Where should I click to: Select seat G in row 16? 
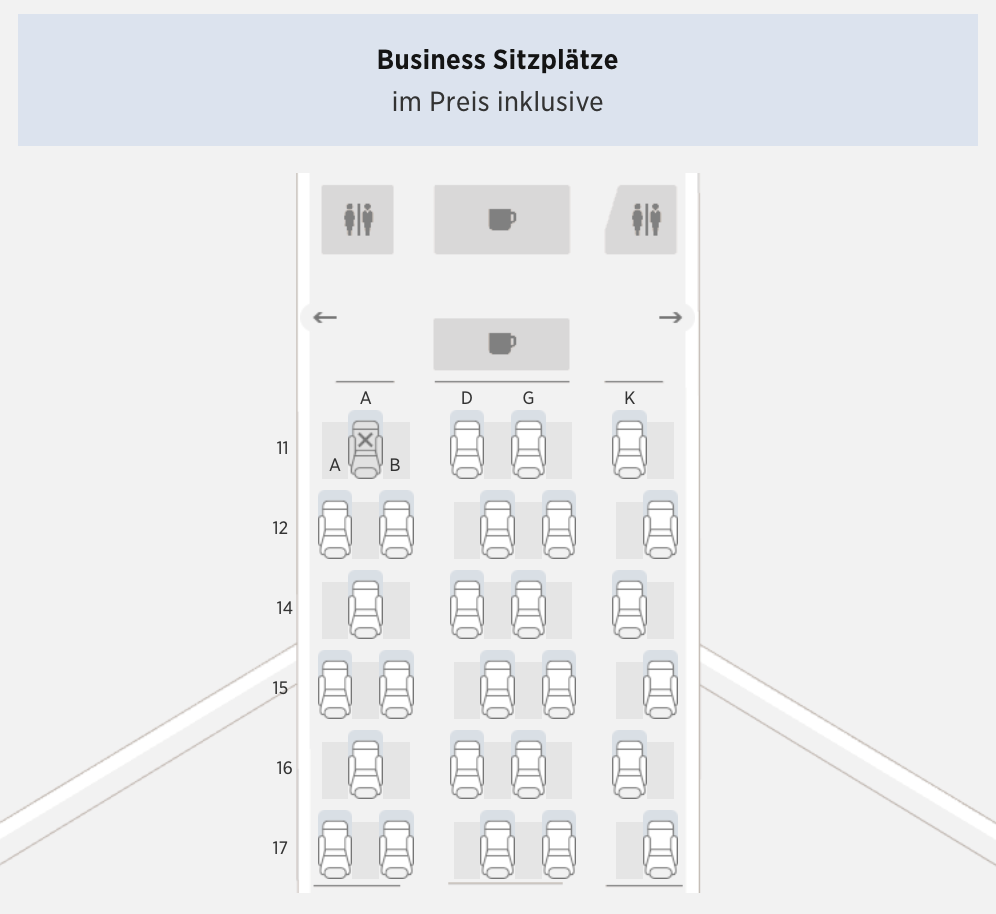coord(528,767)
